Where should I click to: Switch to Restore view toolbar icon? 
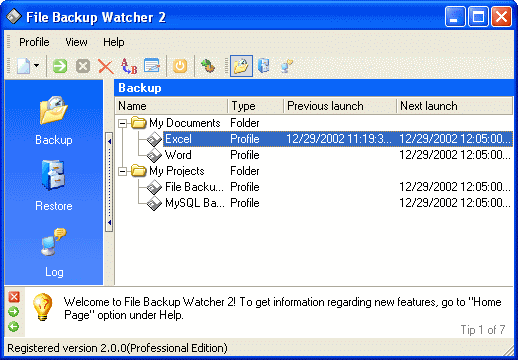pos(264,66)
